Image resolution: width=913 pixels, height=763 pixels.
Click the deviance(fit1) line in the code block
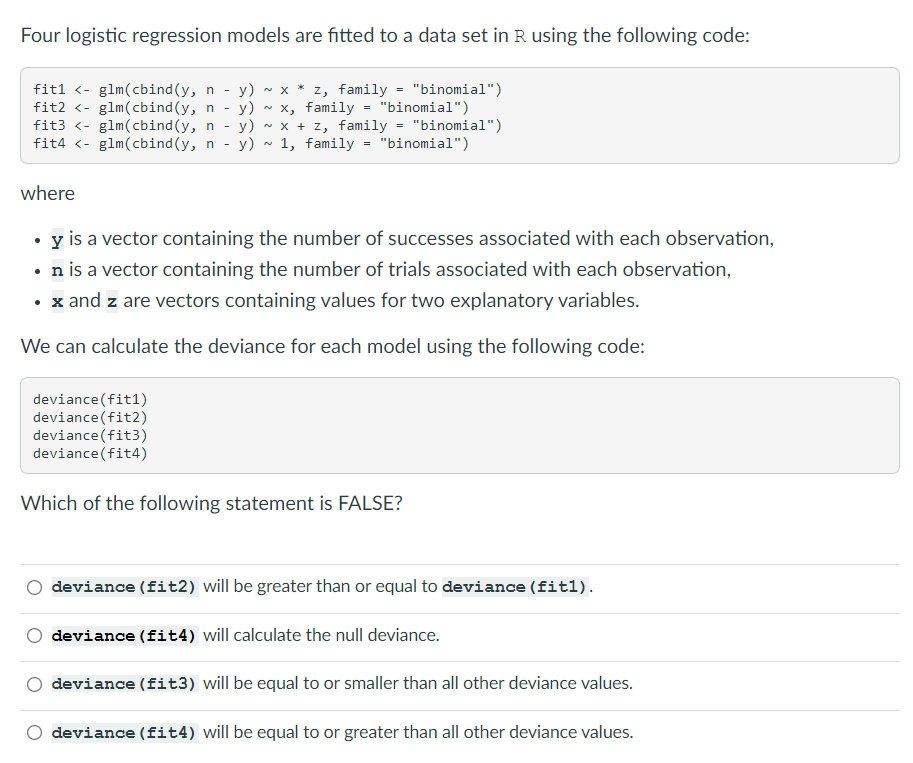point(90,400)
